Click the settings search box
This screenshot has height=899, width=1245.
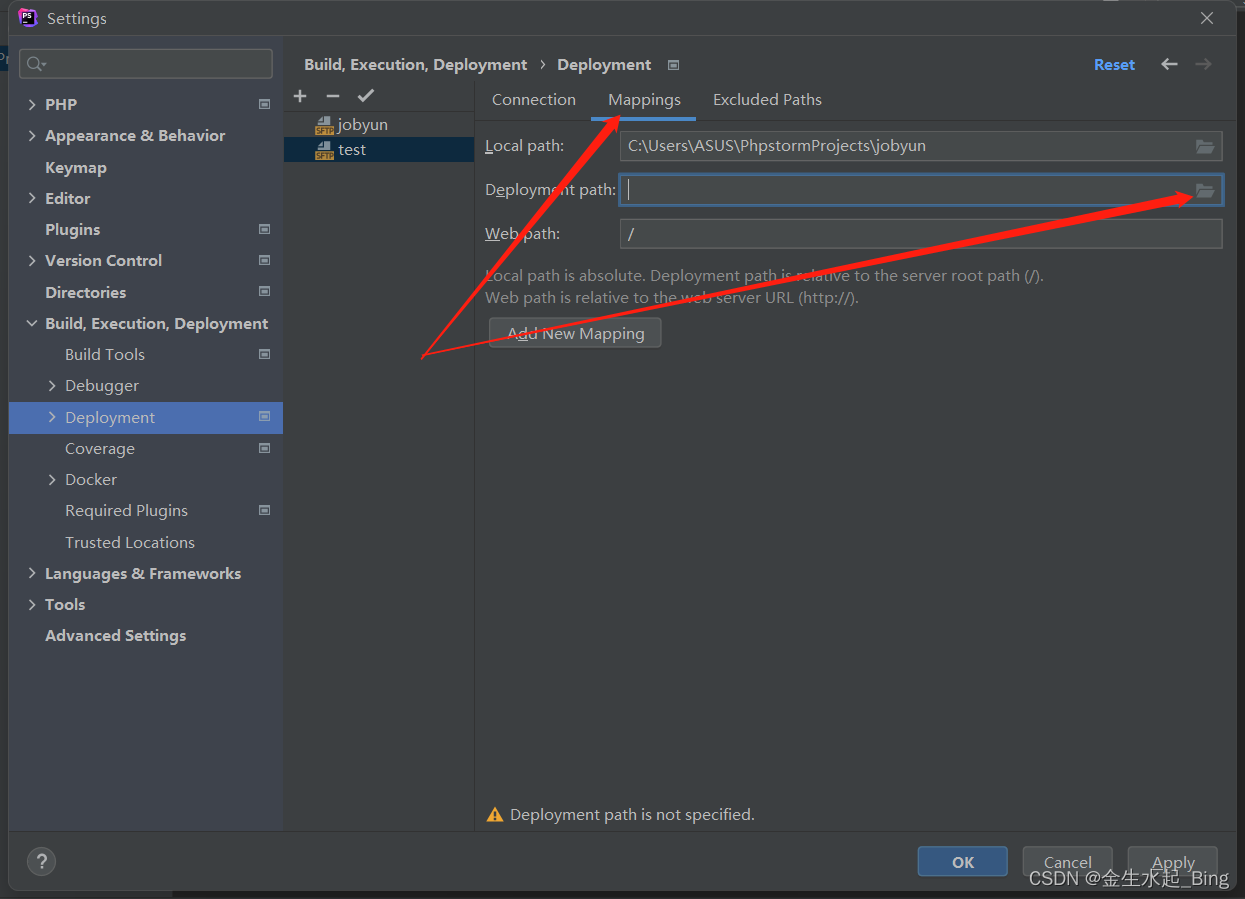tap(145, 63)
